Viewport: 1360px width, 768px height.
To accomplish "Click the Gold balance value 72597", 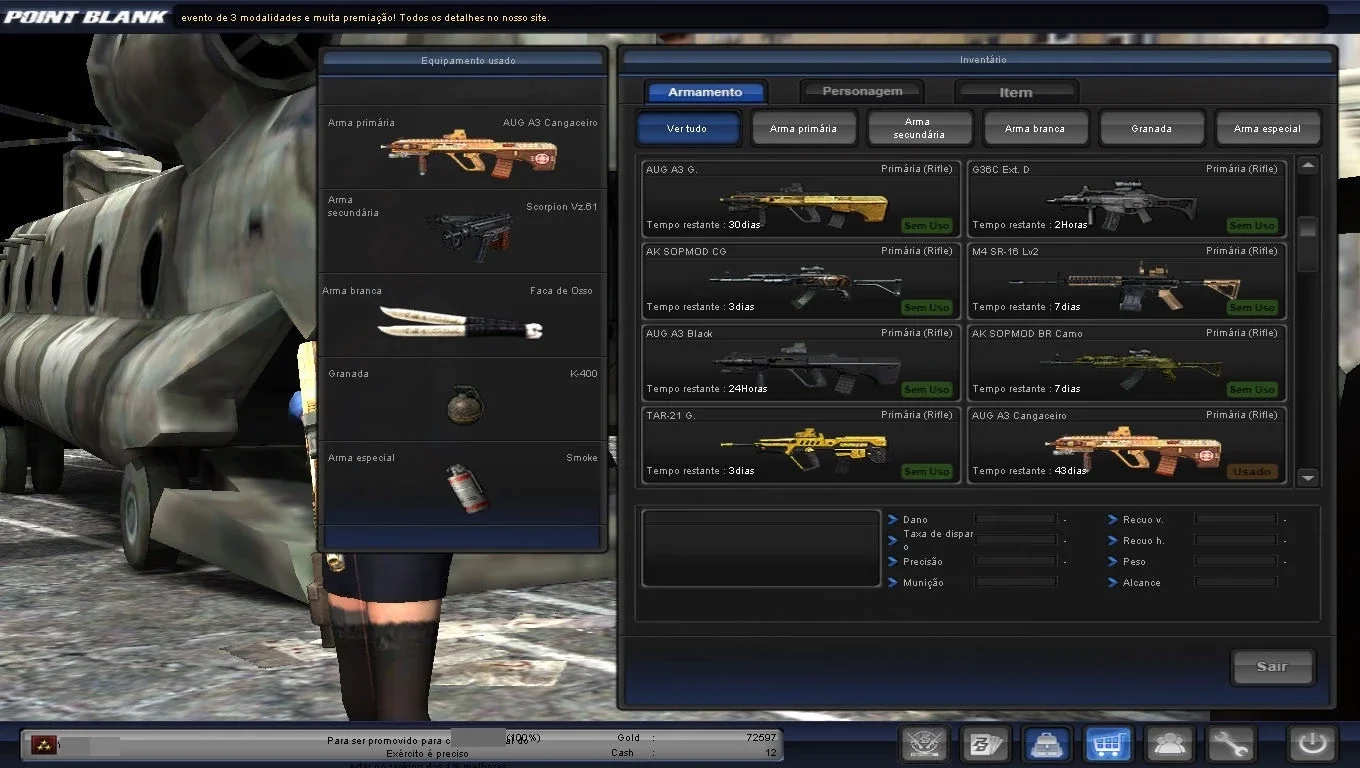I will [760, 738].
